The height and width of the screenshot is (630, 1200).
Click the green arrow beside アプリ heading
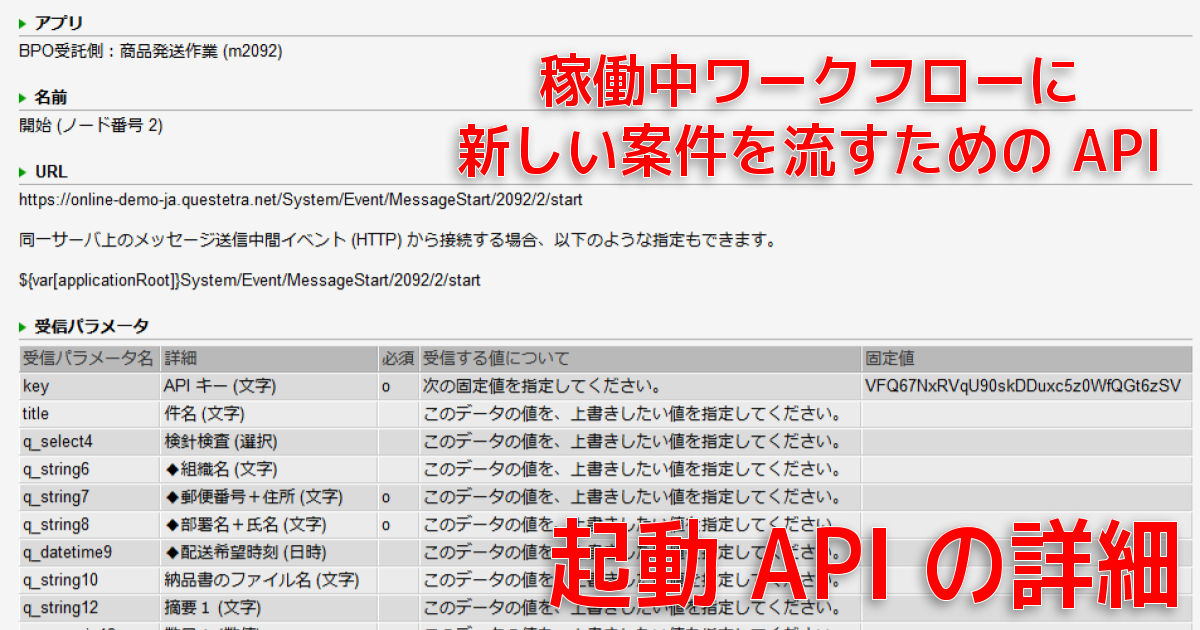click(x=23, y=23)
